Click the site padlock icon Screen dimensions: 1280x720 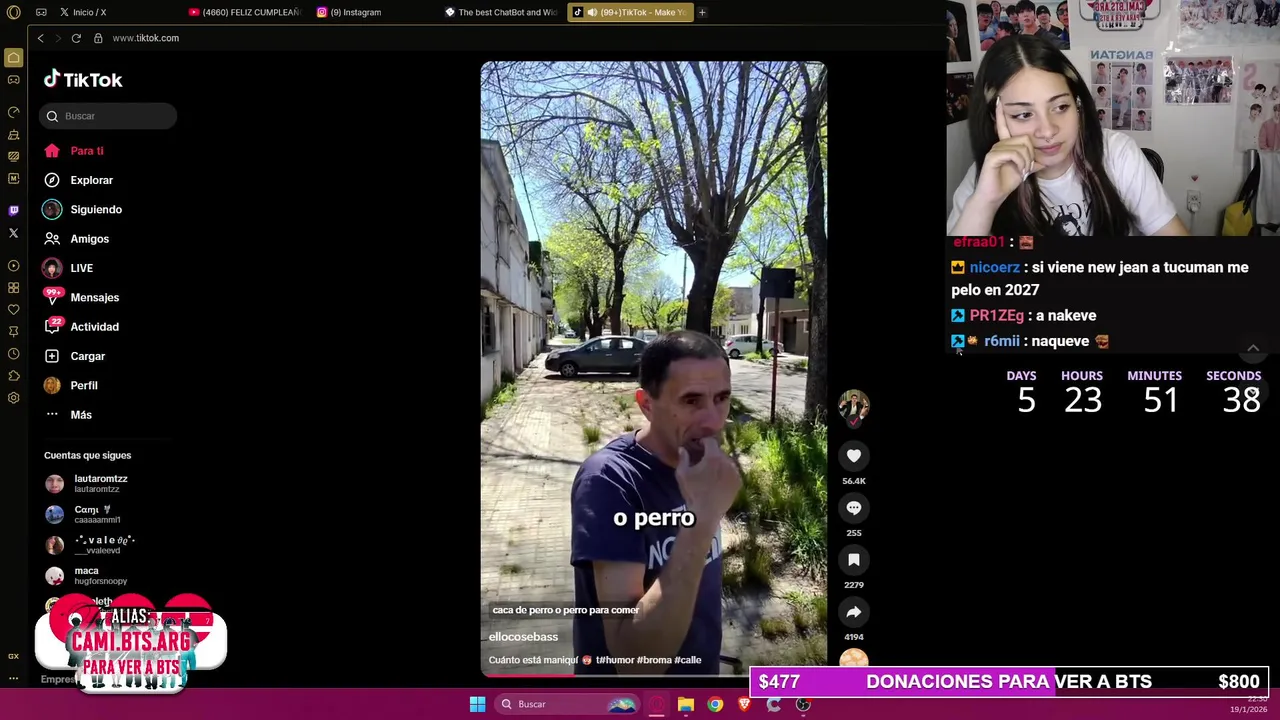coord(98,38)
